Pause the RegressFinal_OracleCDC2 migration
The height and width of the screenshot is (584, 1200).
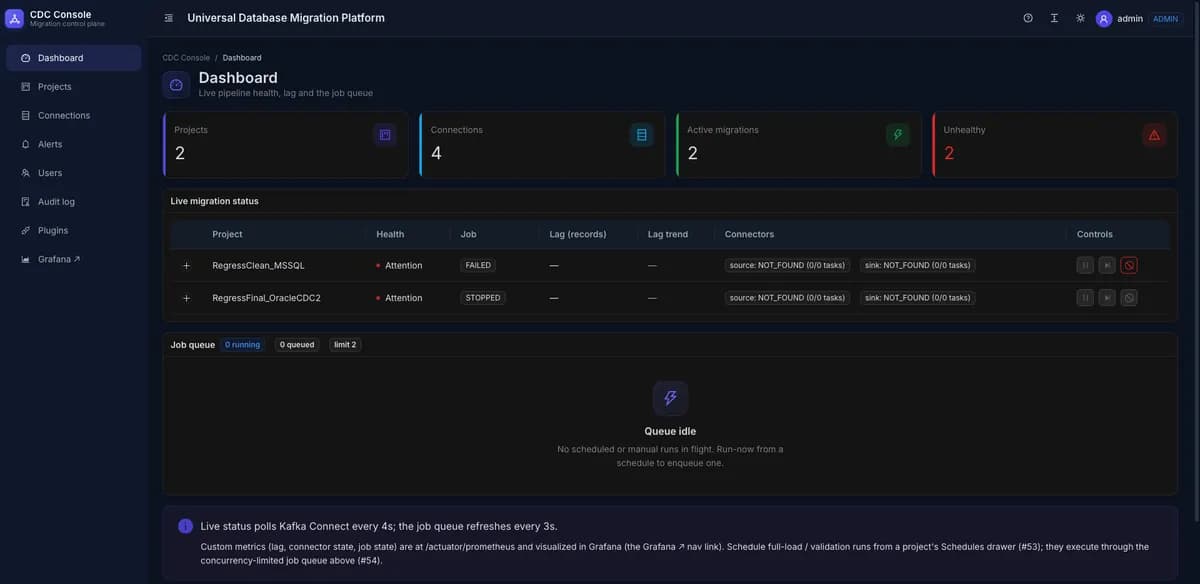coord(1085,298)
